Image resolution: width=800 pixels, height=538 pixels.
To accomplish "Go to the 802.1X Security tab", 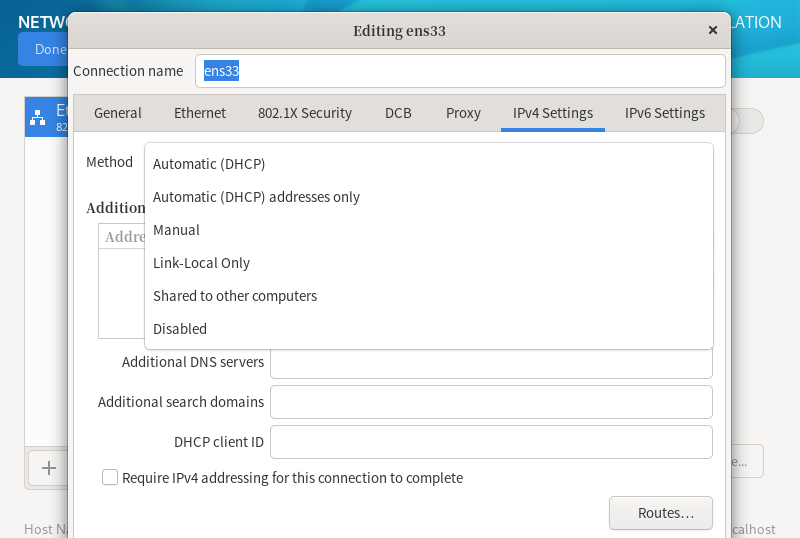I will [305, 113].
